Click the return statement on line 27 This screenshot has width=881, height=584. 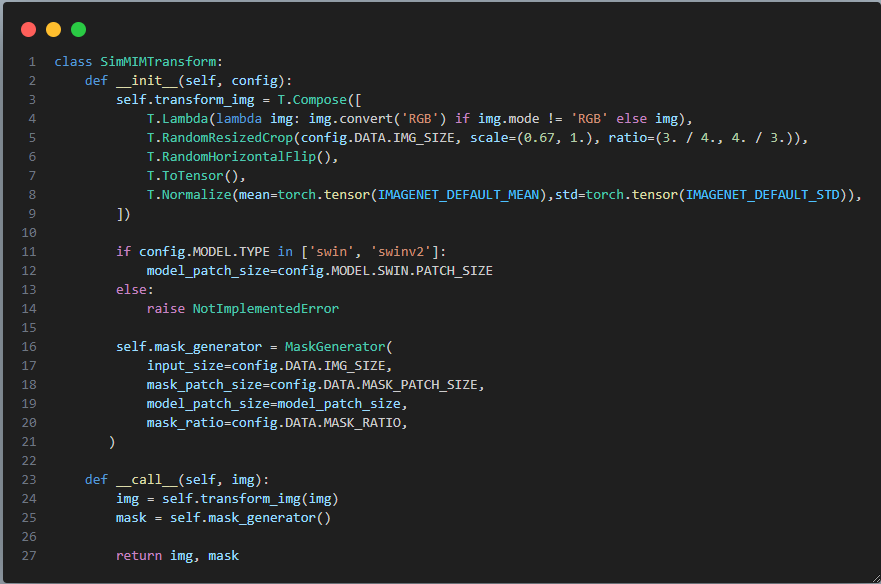click(177, 556)
